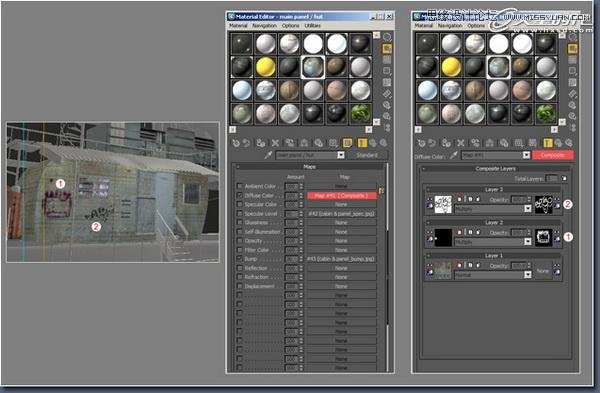This screenshot has height=393, width=600.
Task: Pick material eyedropper in left editor
Action: coord(268,155)
